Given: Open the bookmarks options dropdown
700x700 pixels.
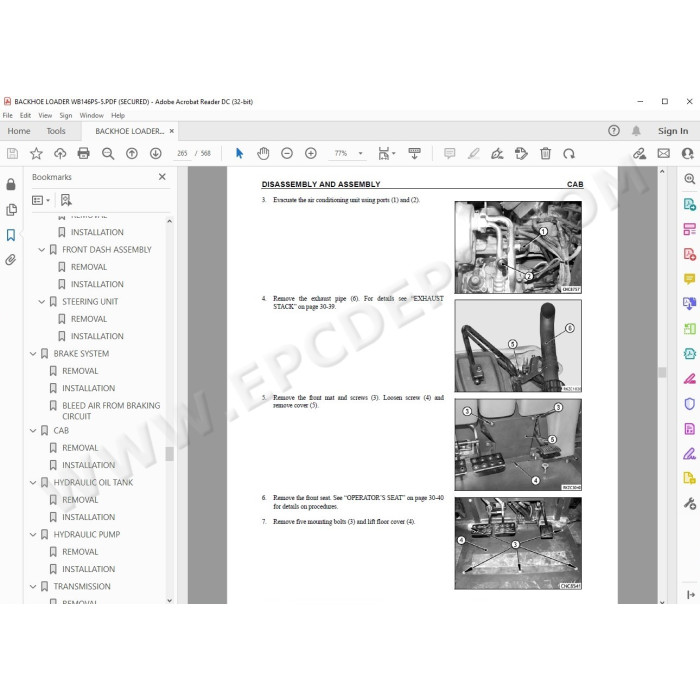Looking at the screenshot, I should tap(41, 200).
